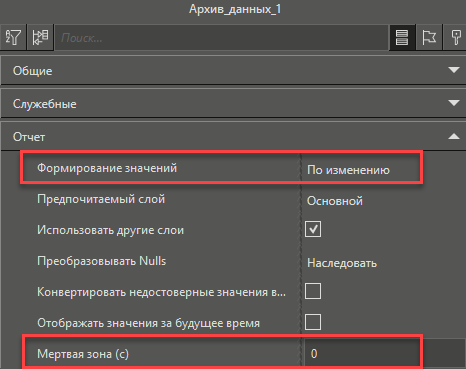Screen dimensions: 466x369
Task: Open Формирование значений dropdown value По изменению
Action: (348, 170)
